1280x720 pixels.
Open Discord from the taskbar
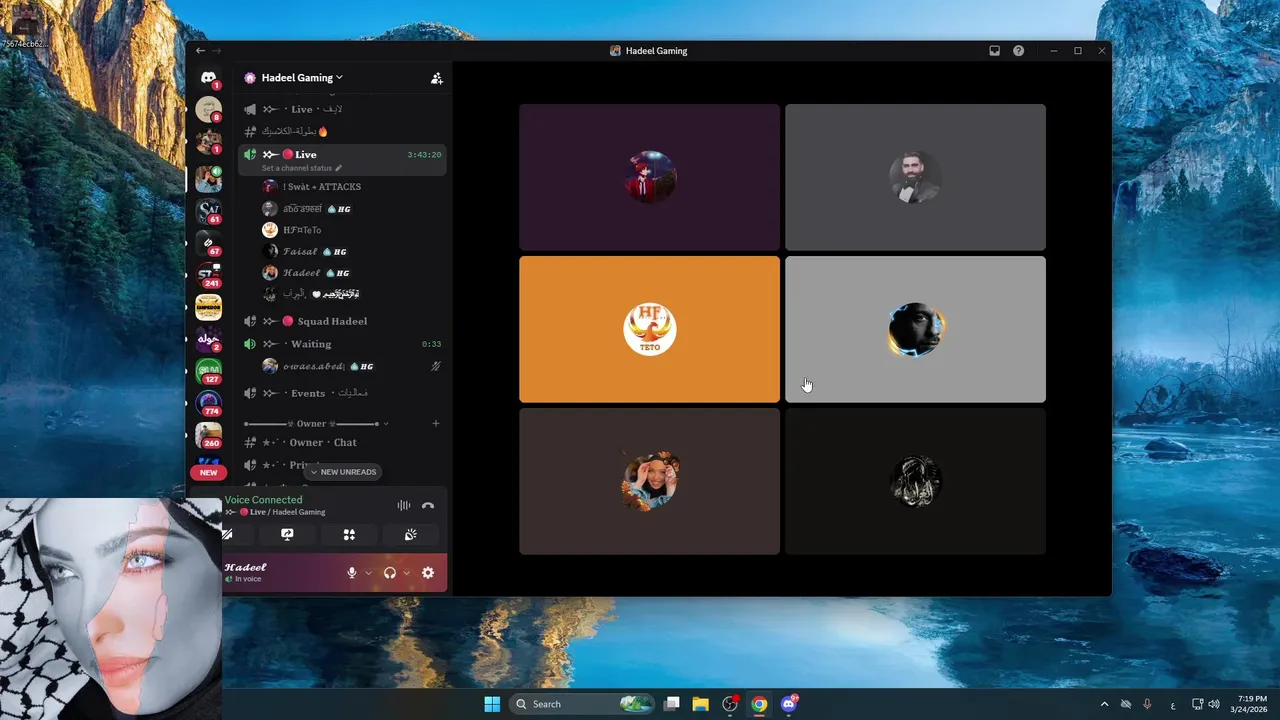point(789,704)
